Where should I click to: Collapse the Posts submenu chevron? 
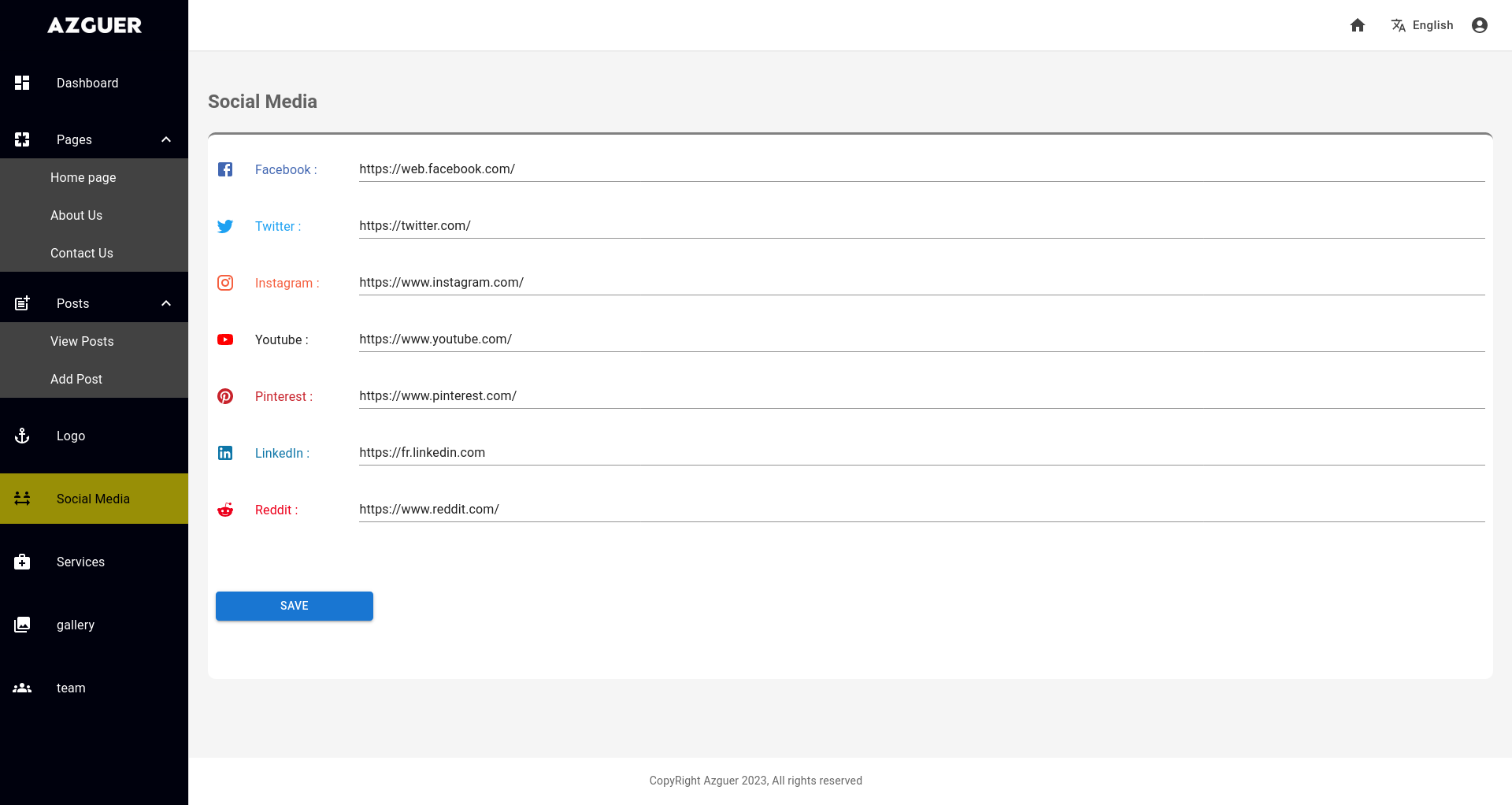(x=166, y=303)
